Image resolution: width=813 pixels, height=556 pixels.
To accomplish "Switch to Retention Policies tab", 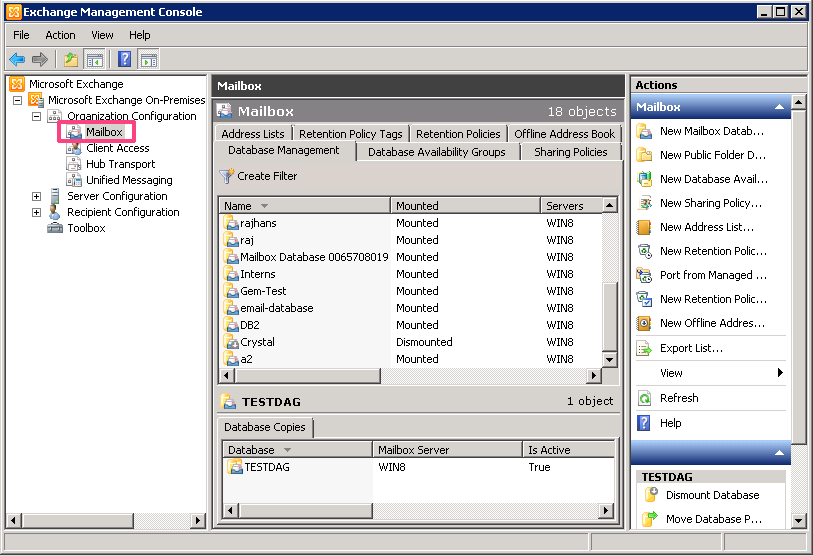I will [458, 134].
